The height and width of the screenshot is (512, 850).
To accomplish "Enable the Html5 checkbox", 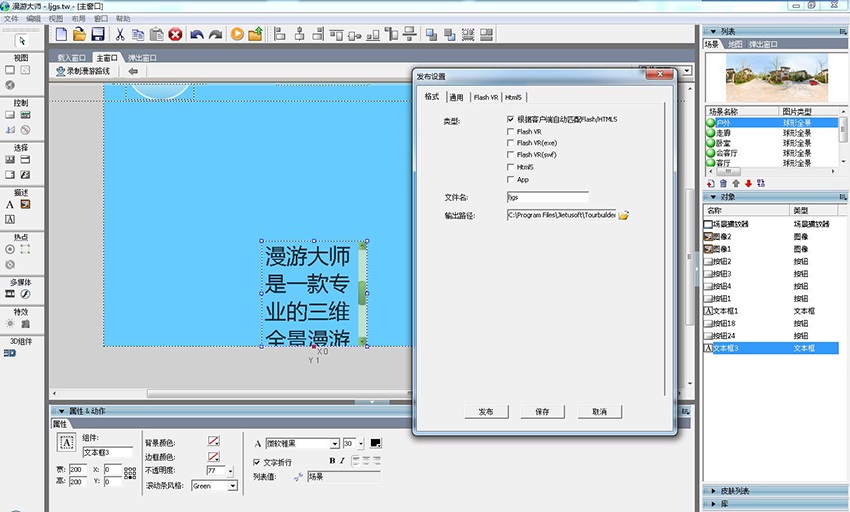I will coord(510,167).
